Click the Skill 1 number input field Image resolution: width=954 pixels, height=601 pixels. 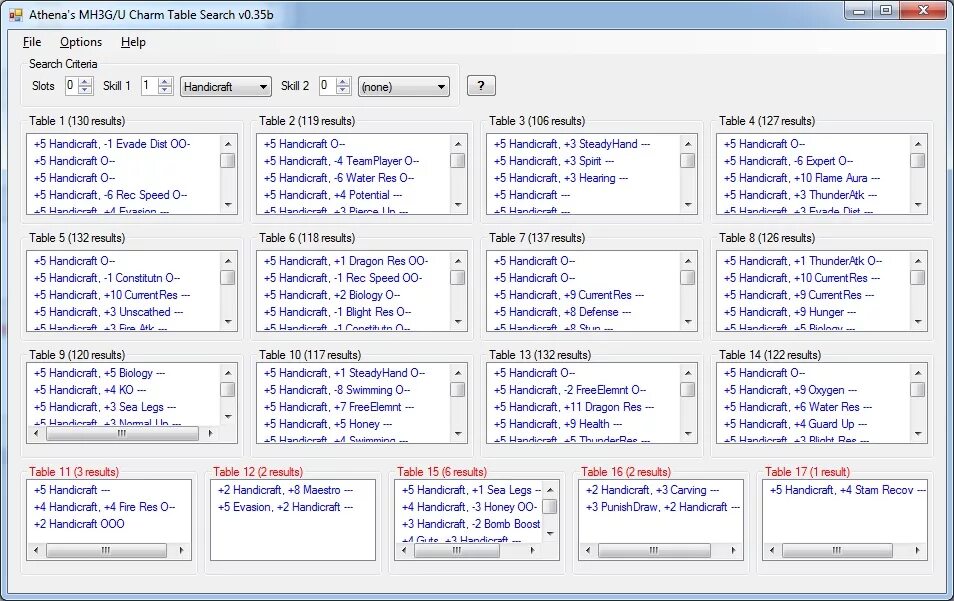click(149, 86)
